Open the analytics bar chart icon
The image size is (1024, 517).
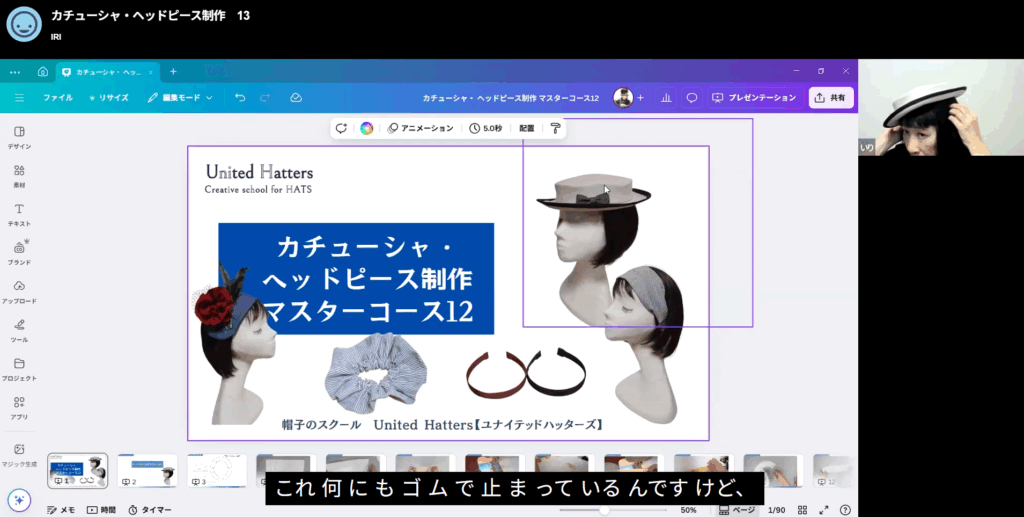(666, 98)
